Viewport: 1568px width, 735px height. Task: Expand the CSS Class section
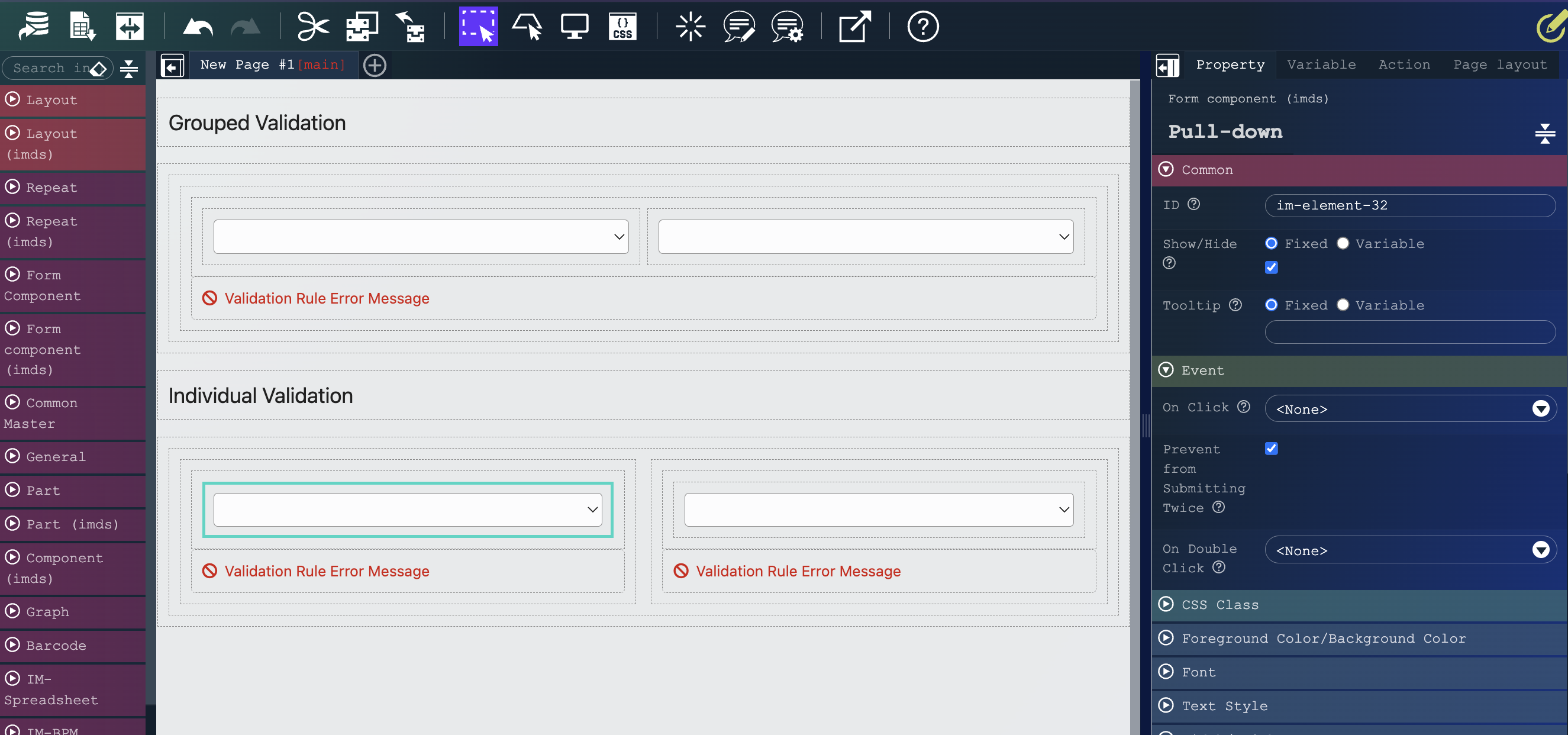[1219, 605]
